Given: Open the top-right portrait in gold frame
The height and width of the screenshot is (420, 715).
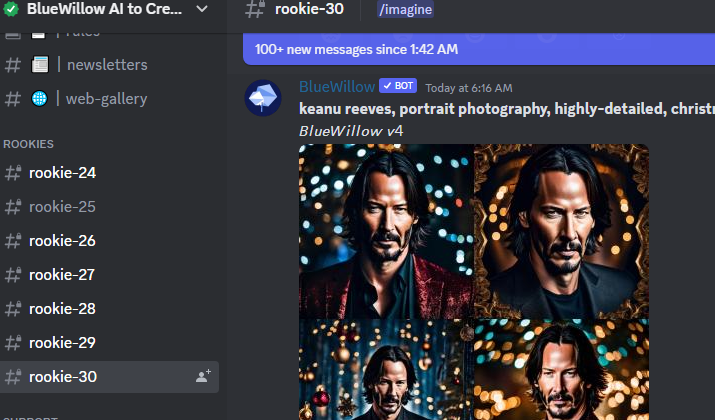Looking at the screenshot, I should click(562, 231).
